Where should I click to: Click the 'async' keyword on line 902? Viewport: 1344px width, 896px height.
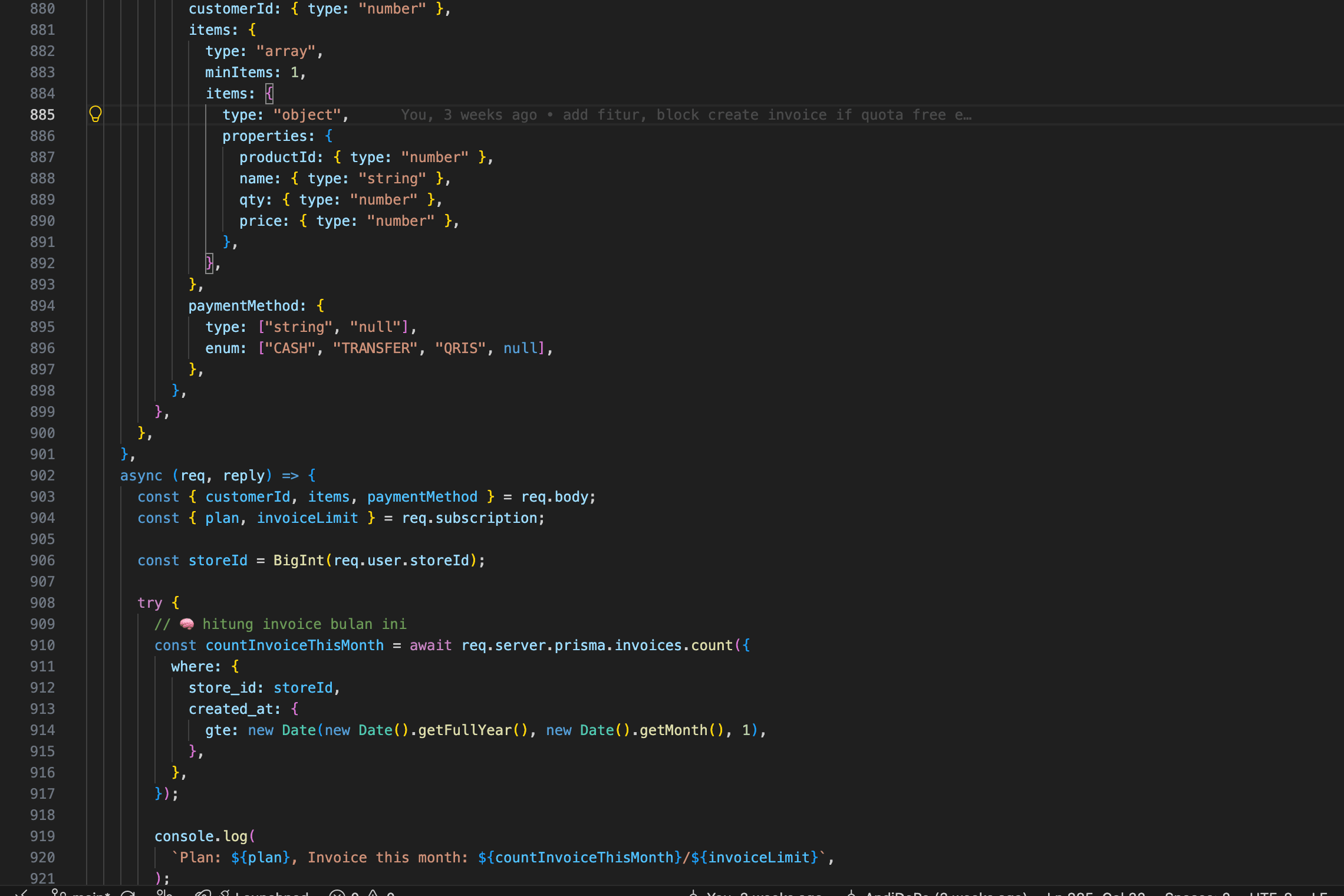tap(141, 476)
